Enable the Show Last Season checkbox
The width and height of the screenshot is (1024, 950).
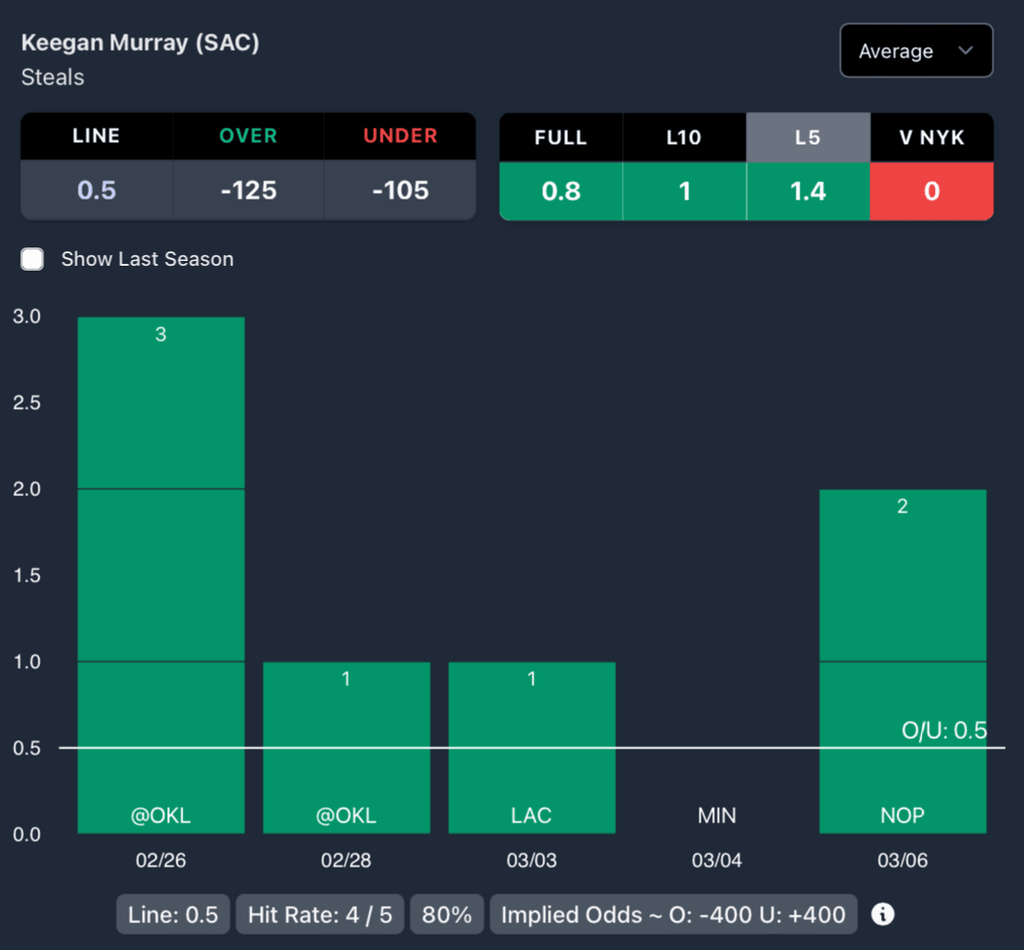coord(33,260)
